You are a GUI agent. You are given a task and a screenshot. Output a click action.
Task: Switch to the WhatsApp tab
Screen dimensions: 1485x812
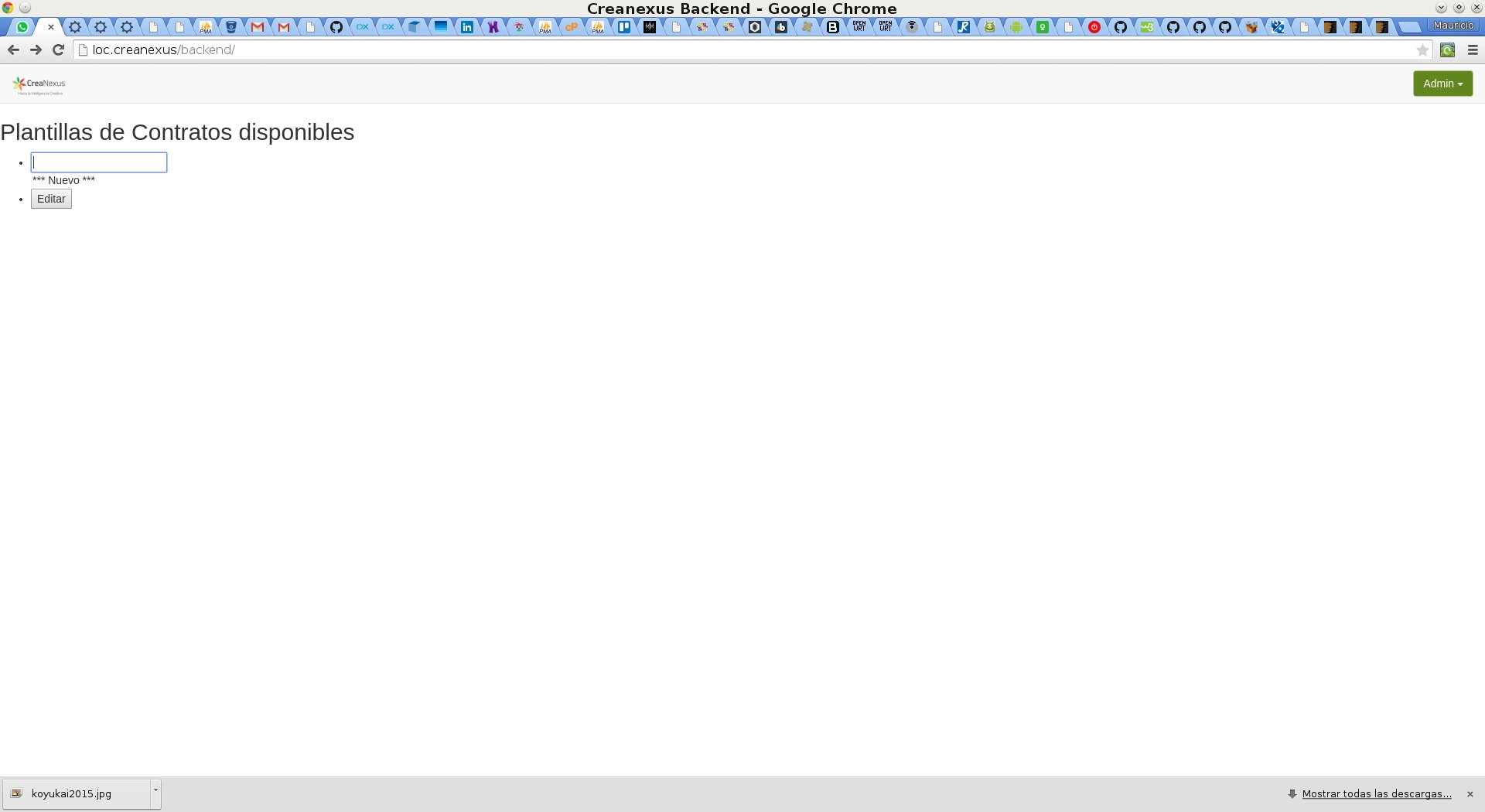23,27
